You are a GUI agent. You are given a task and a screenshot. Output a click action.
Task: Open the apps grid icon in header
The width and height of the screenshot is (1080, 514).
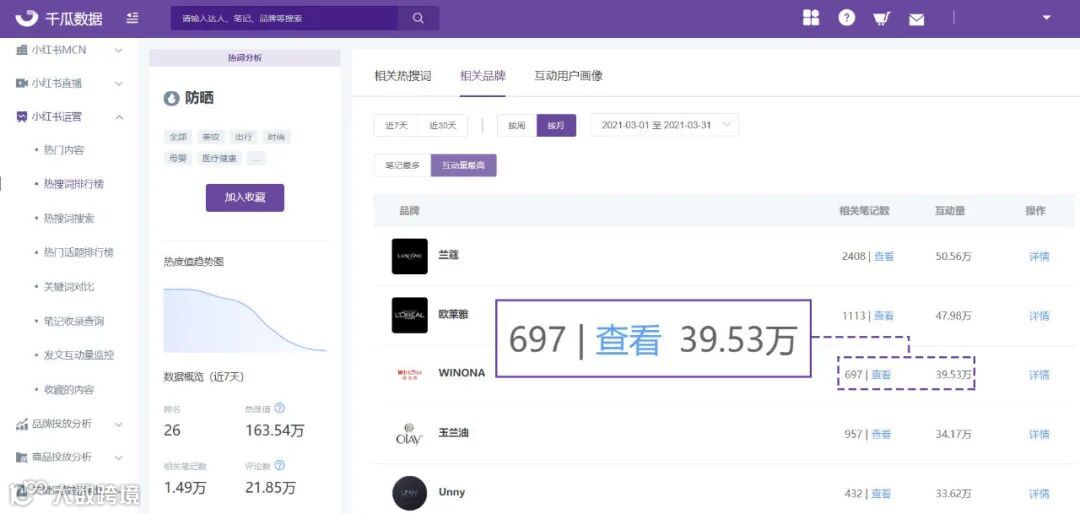(811, 19)
